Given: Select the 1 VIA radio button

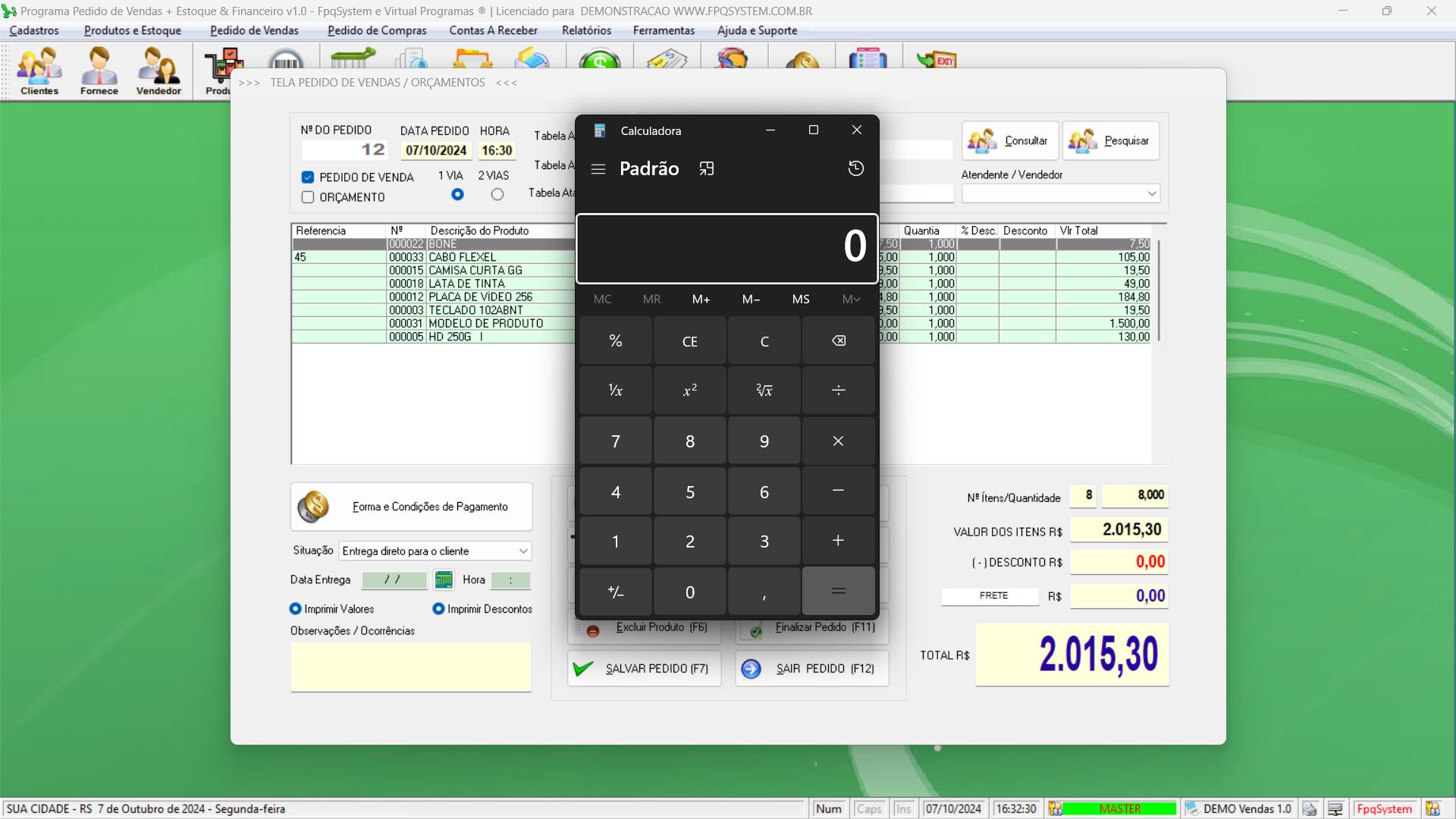Looking at the screenshot, I should 457,194.
